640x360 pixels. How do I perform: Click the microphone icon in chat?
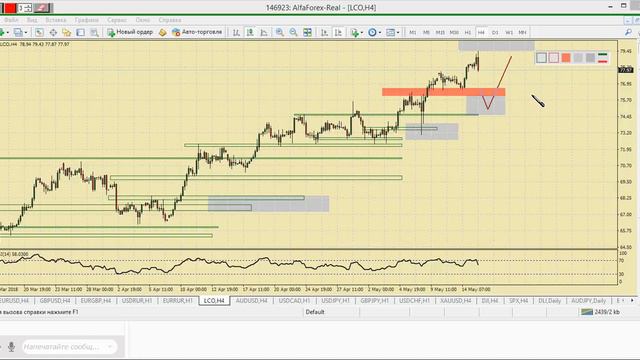coord(11,347)
